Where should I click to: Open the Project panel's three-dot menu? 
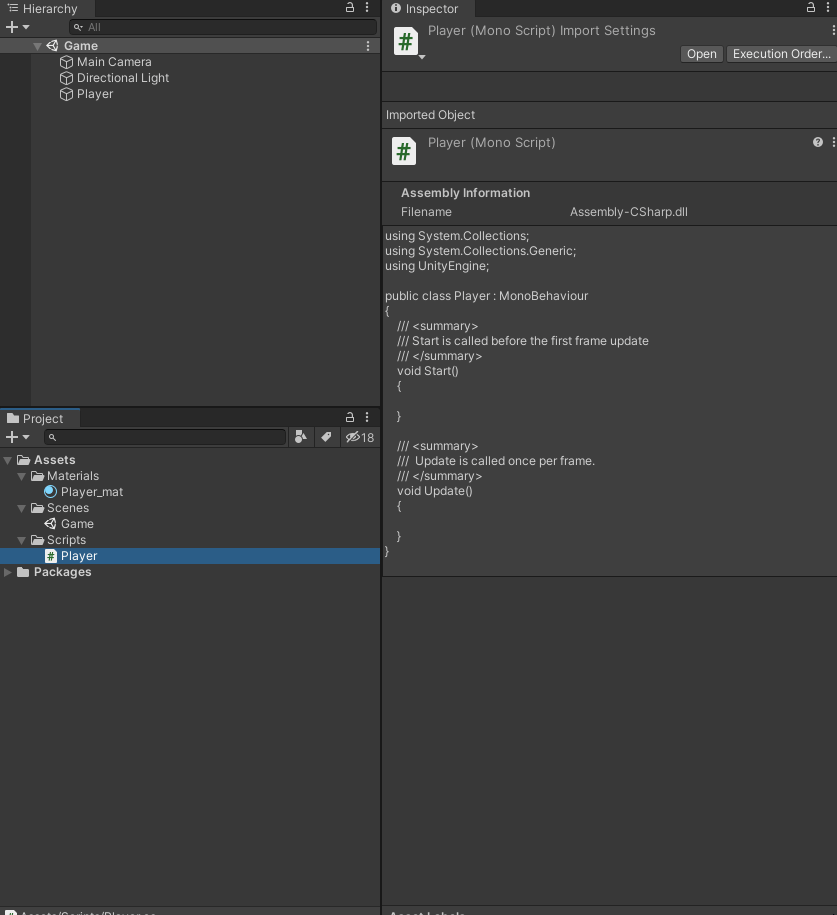tap(367, 417)
